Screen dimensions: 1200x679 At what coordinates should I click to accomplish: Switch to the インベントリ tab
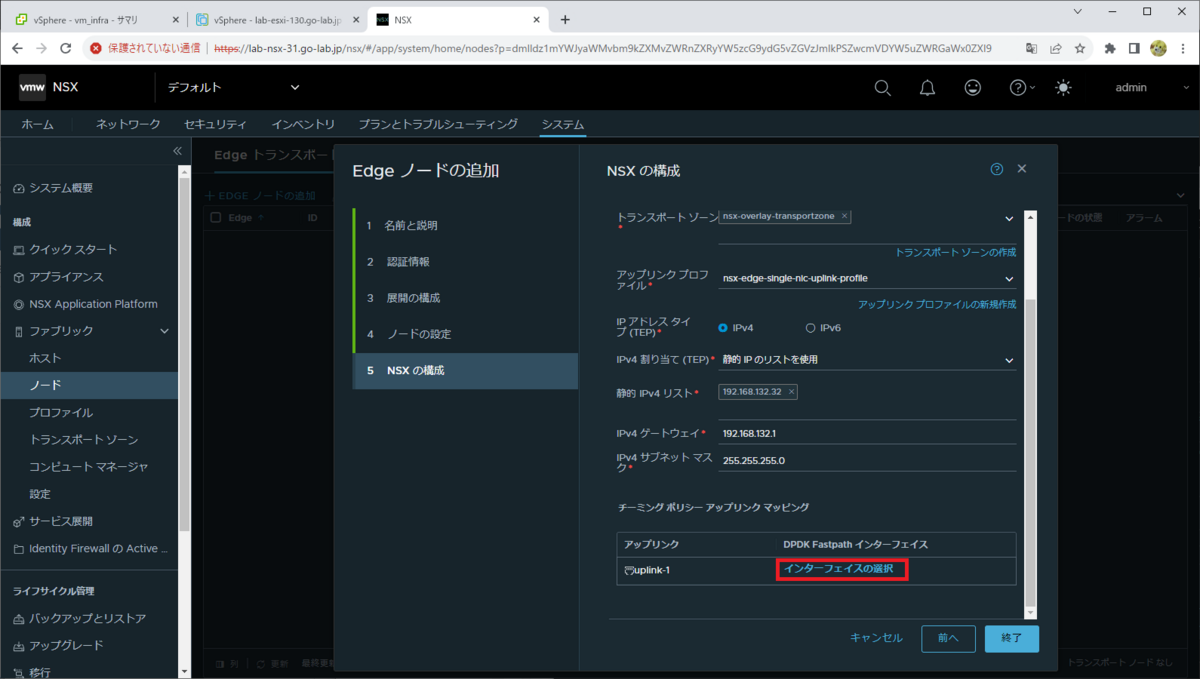tap(303, 124)
